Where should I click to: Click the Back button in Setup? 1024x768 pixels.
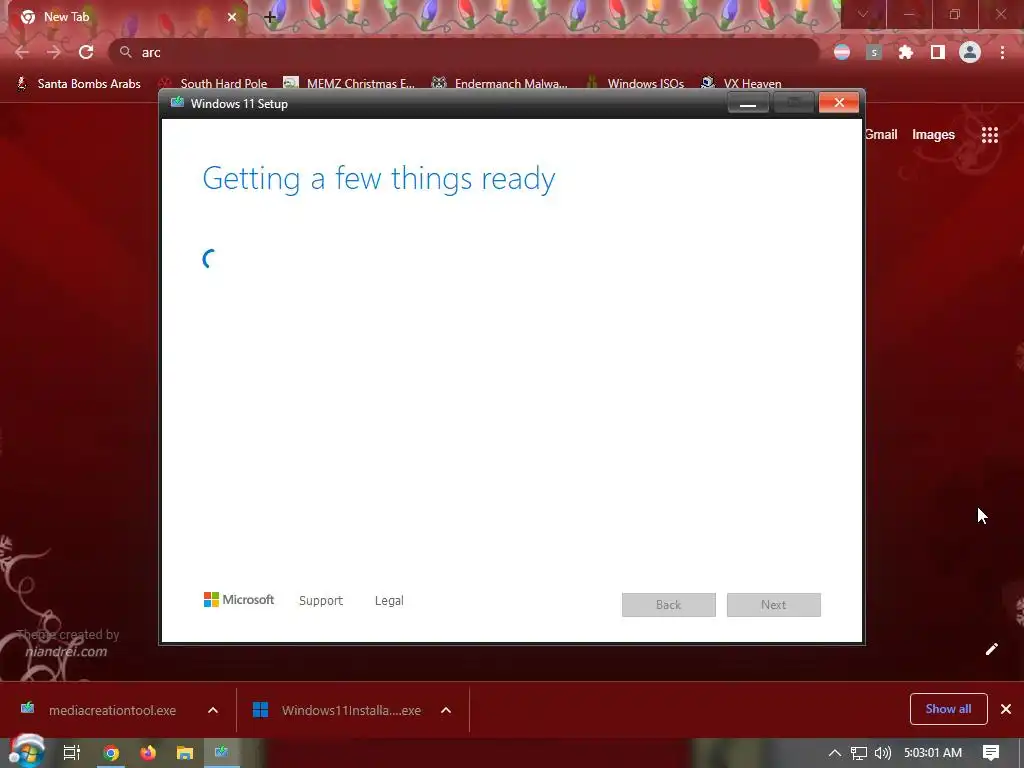(x=669, y=605)
